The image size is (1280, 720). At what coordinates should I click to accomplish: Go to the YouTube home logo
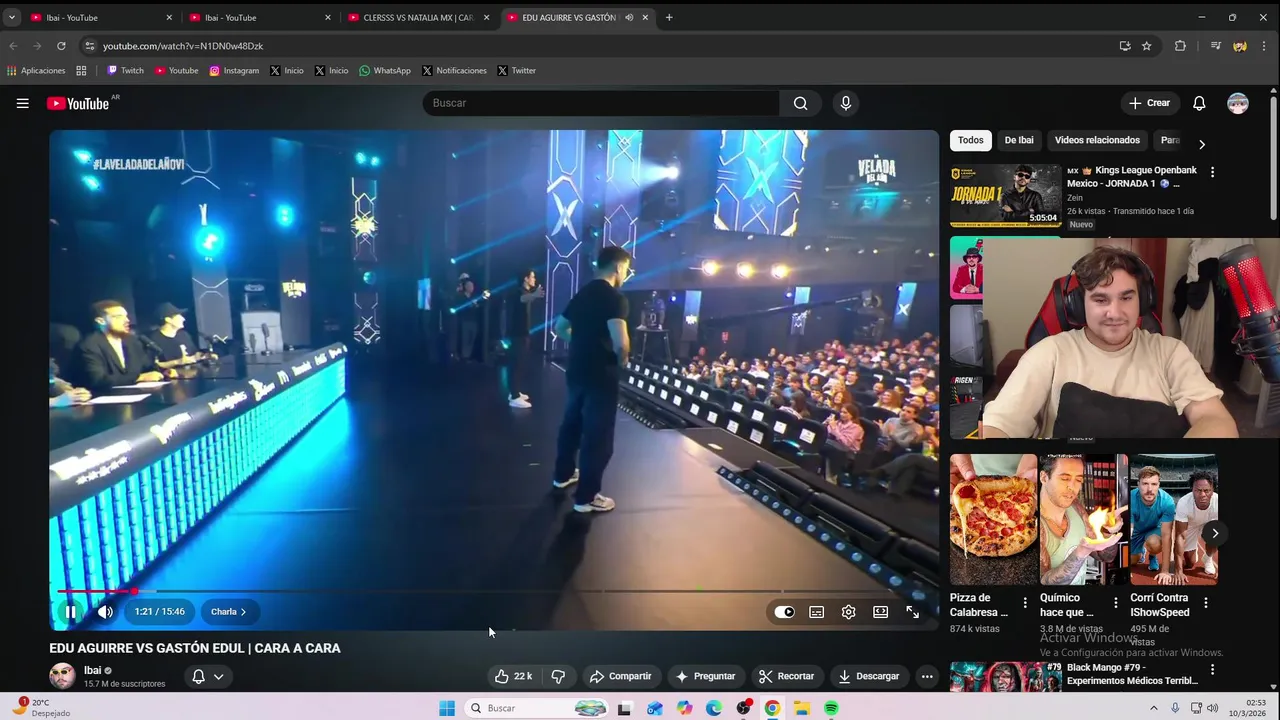[x=77, y=103]
